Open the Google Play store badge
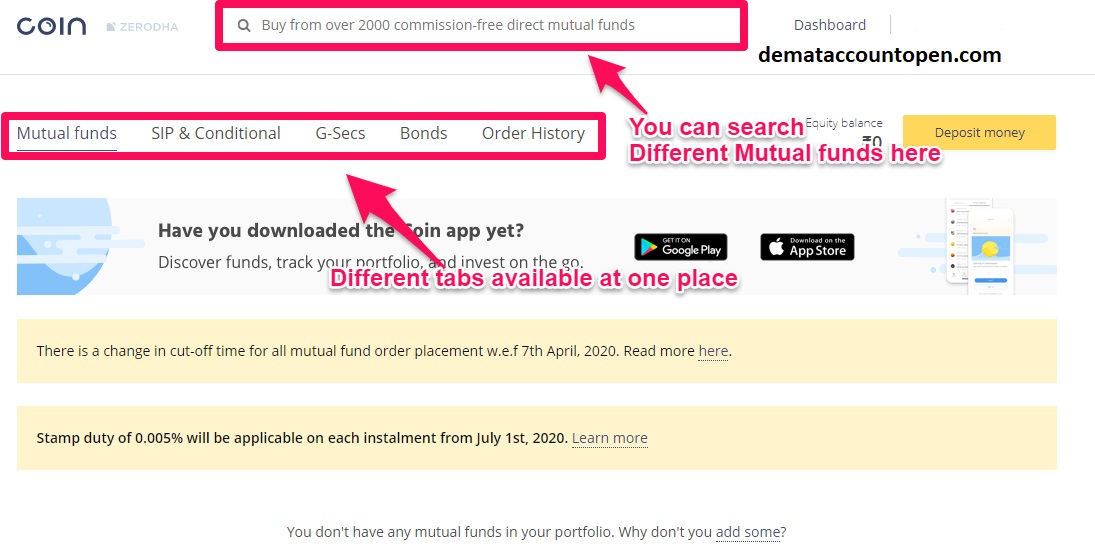Screen dimensions: 1095x552 [x=681, y=247]
